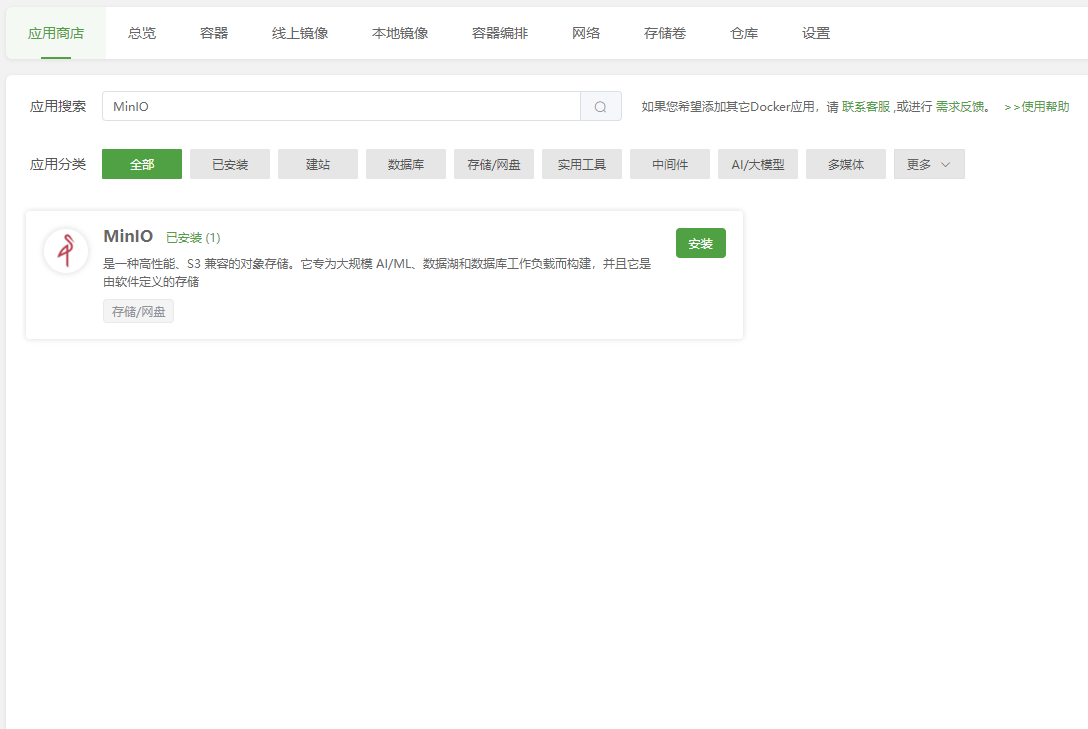Viewport: 1088px width, 729px height.
Task: Filter apps by 建站 category
Action: tap(318, 164)
